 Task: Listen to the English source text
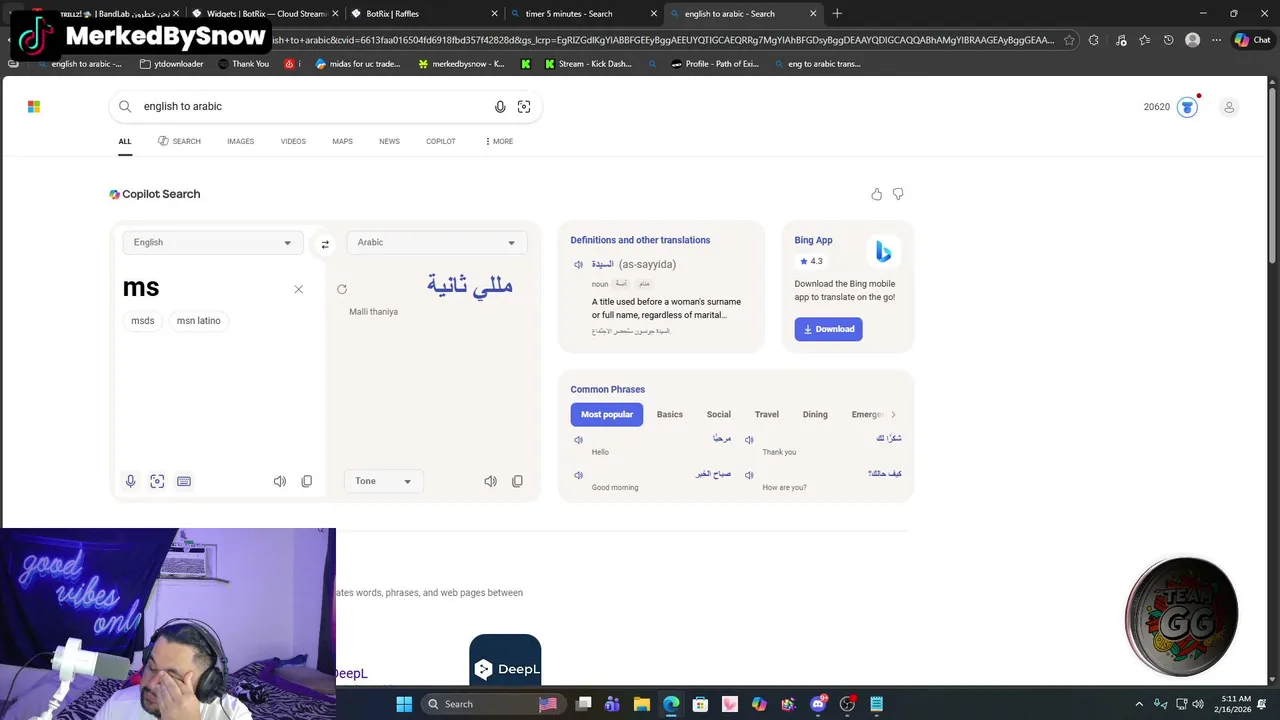[x=280, y=481]
